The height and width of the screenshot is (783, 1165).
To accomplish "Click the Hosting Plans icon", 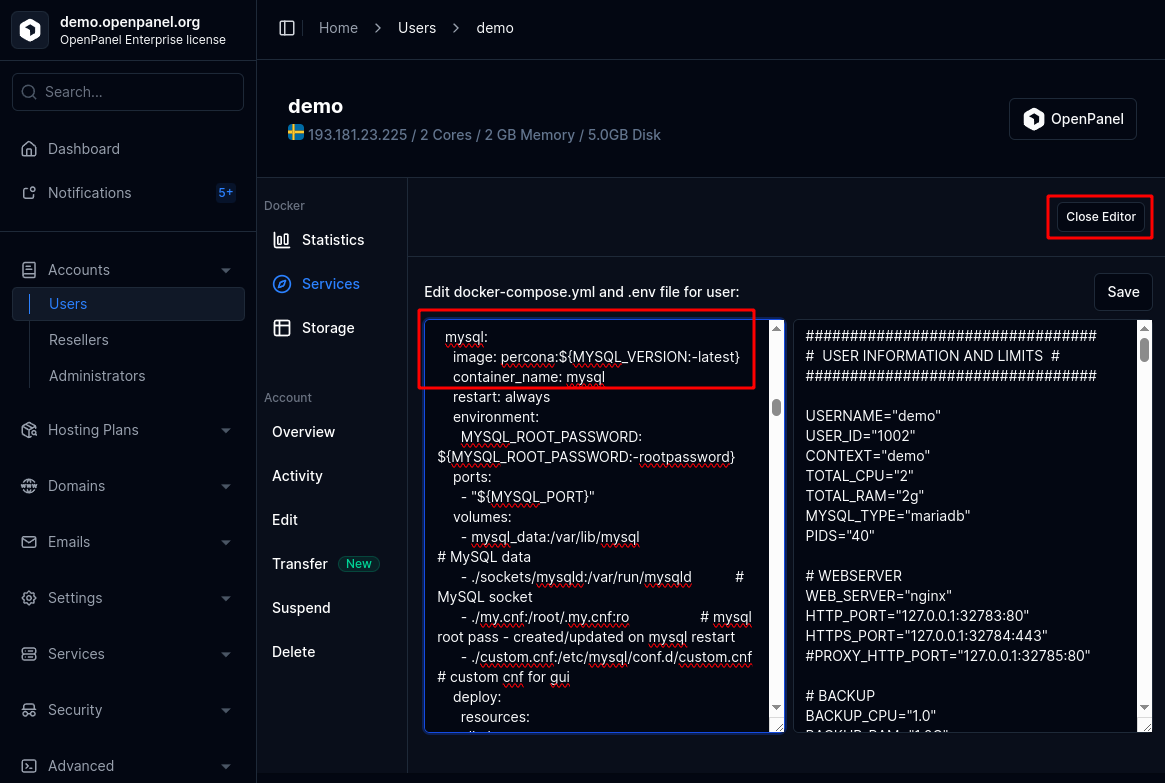I will (x=29, y=430).
